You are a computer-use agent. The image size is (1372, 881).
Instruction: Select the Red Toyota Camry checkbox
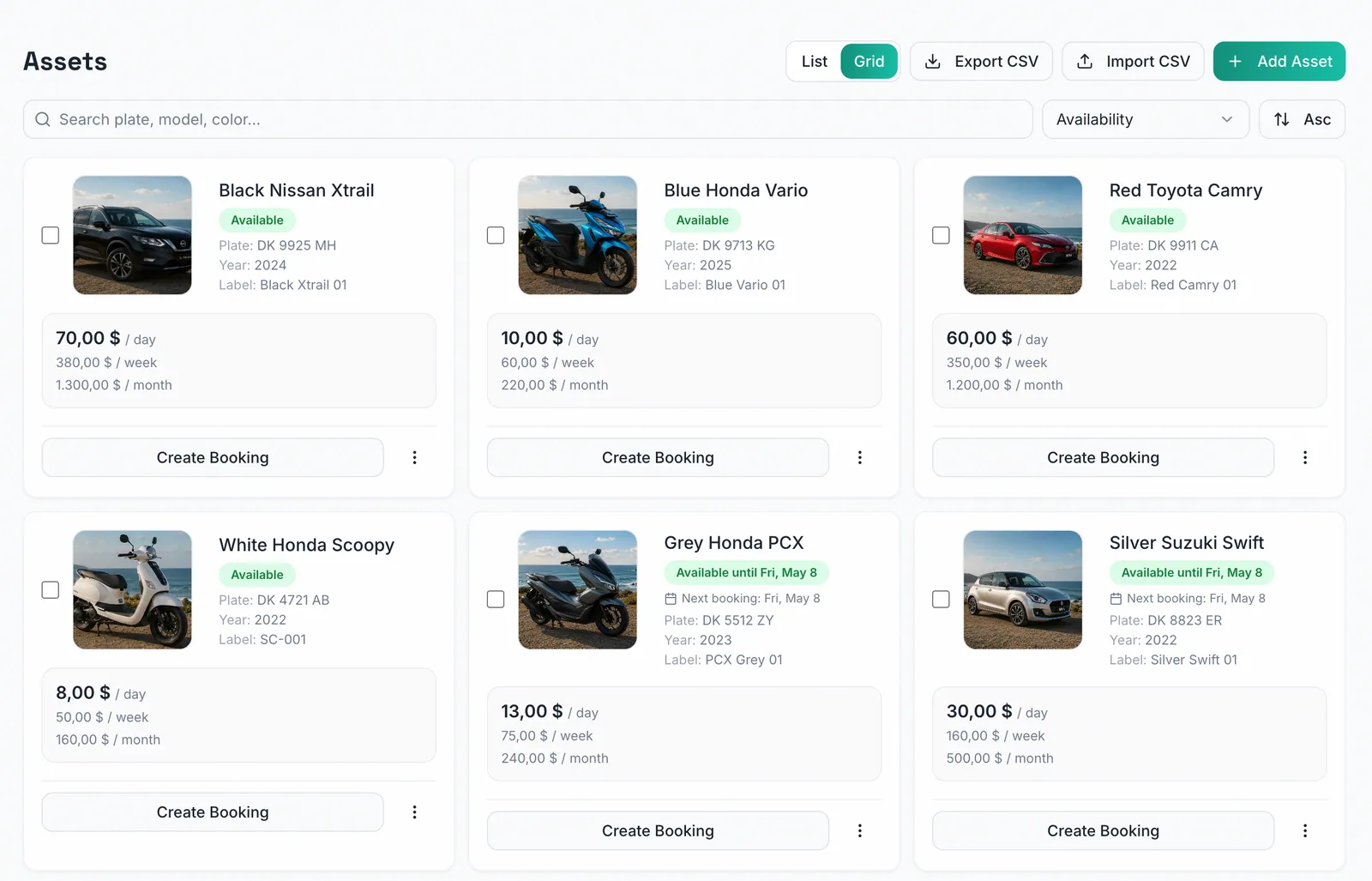[941, 235]
